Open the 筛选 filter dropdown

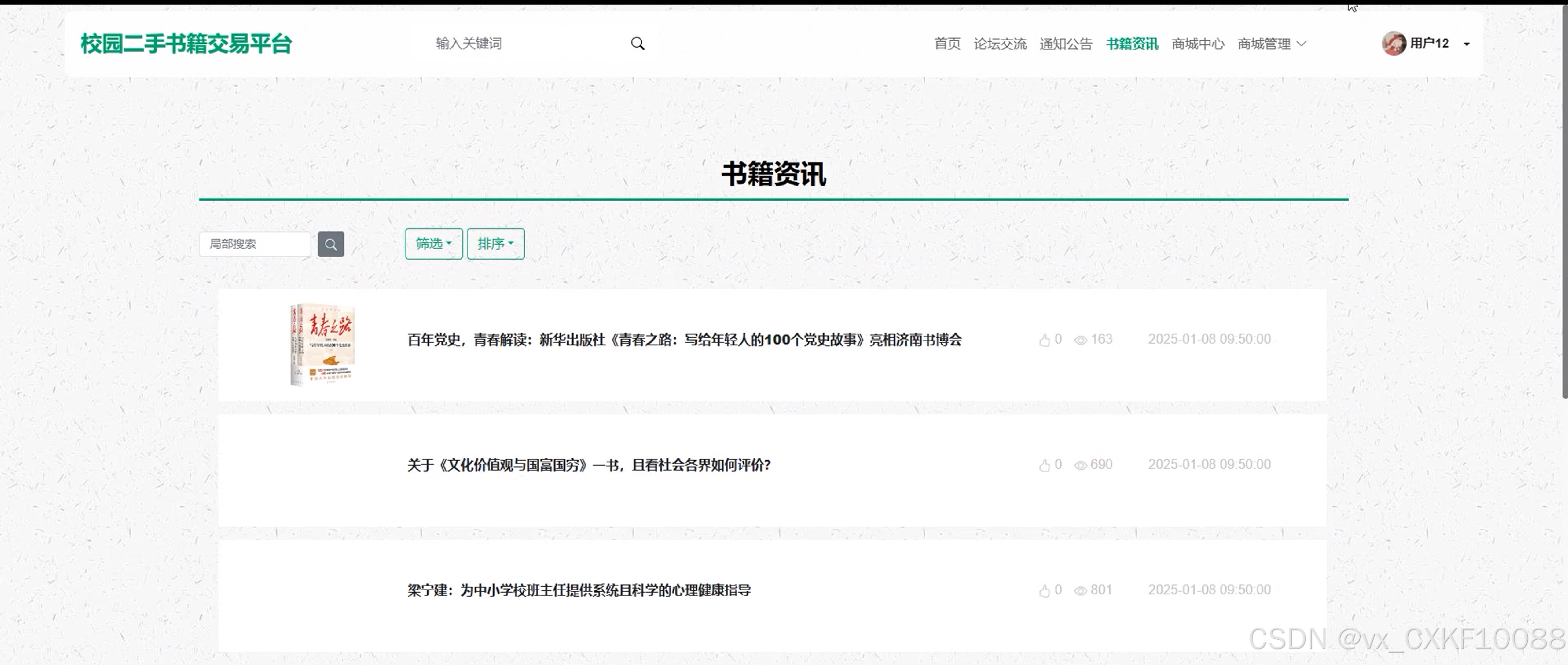[433, 244]
